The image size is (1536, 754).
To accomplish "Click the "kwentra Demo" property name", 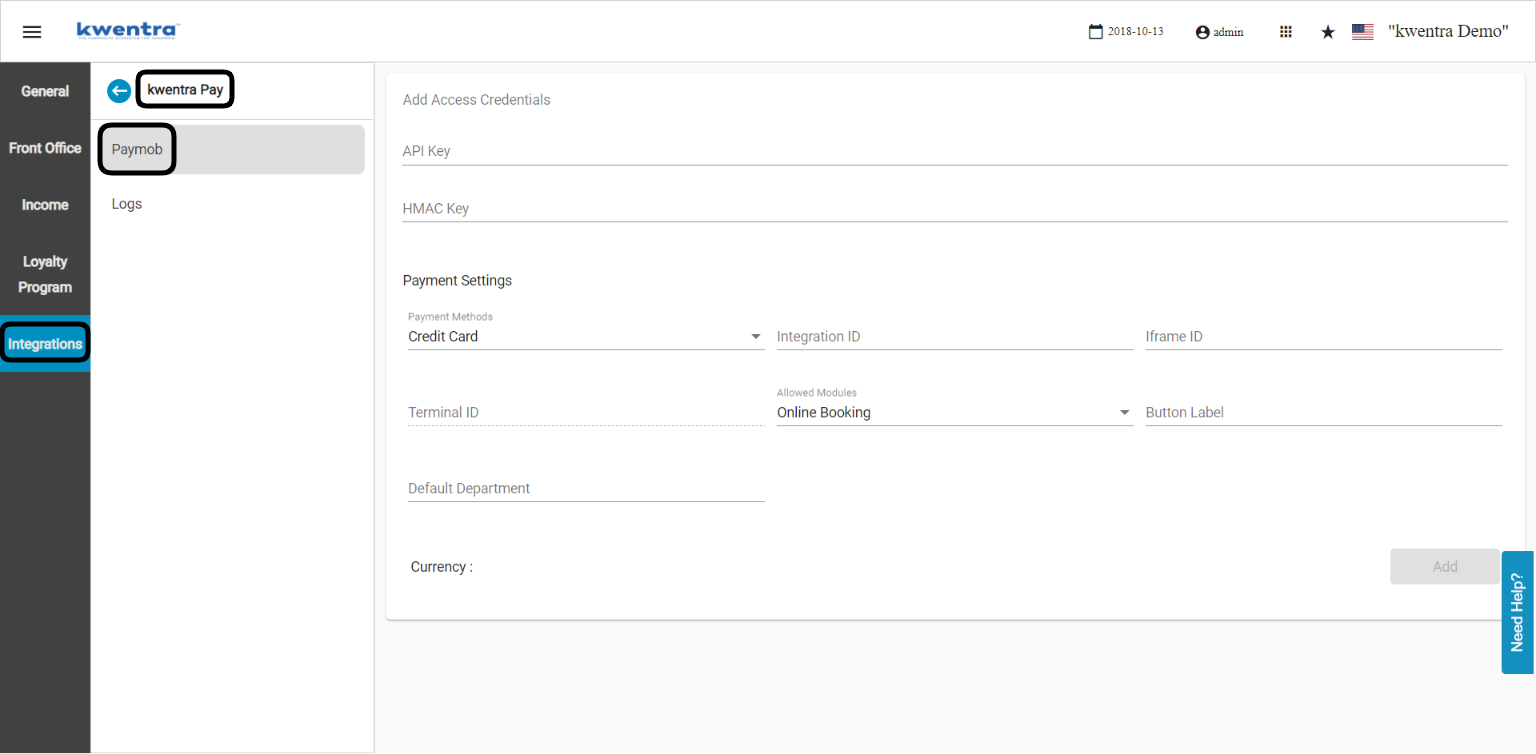I will (x=1448, y=31).
